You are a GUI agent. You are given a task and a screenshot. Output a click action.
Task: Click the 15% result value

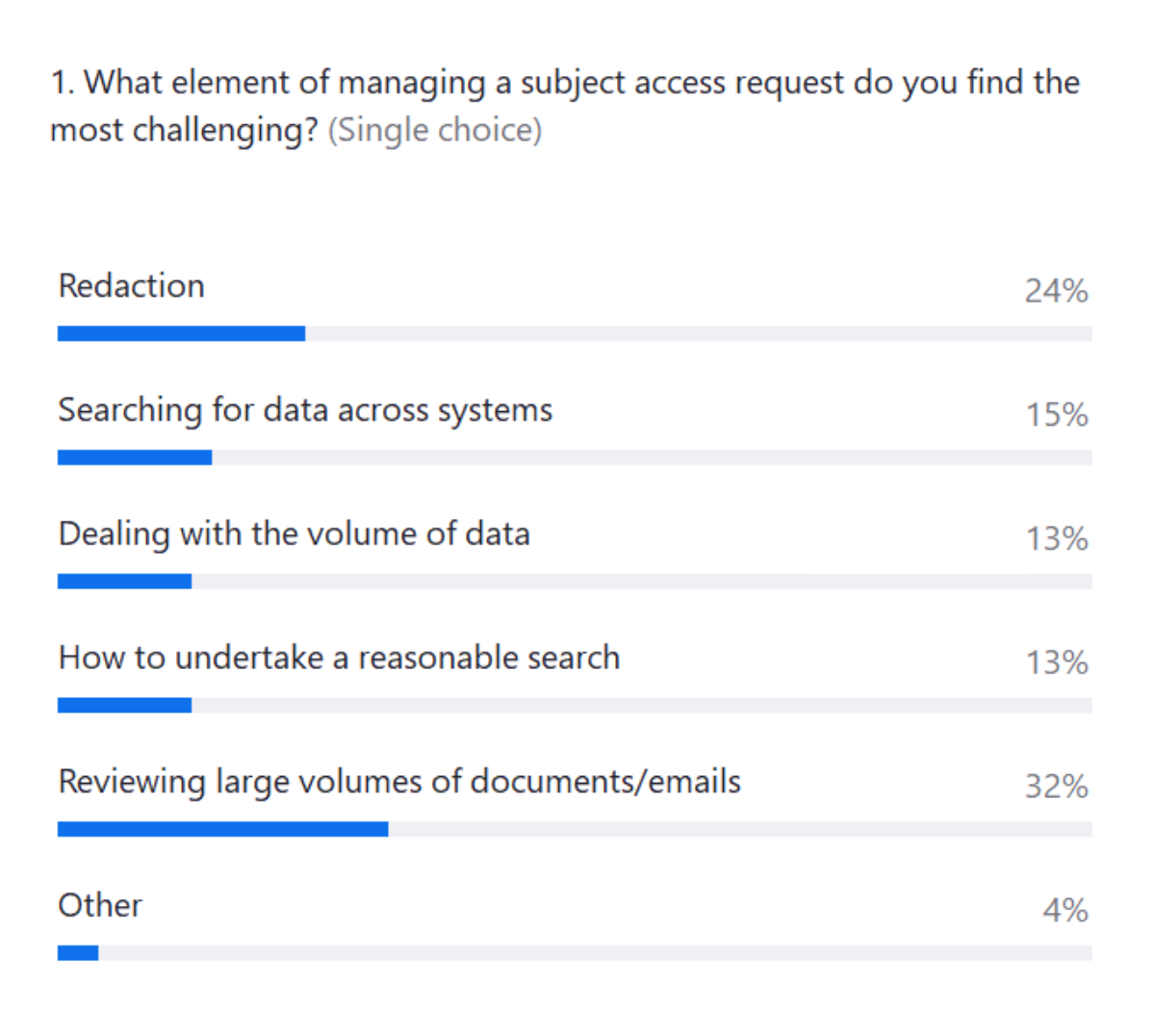pyautogui.click(x=1057, y=415)
